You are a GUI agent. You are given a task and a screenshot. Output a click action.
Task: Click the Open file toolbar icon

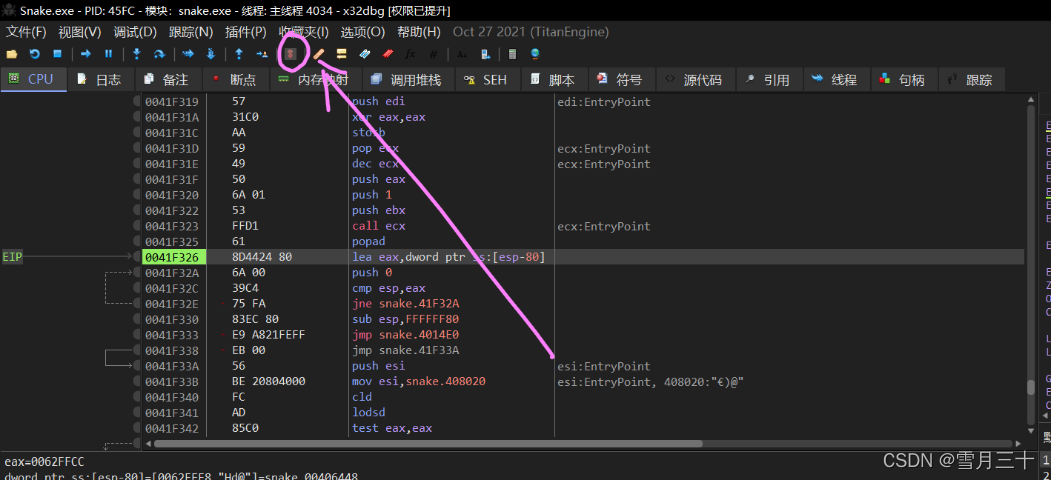coord(12,54)
